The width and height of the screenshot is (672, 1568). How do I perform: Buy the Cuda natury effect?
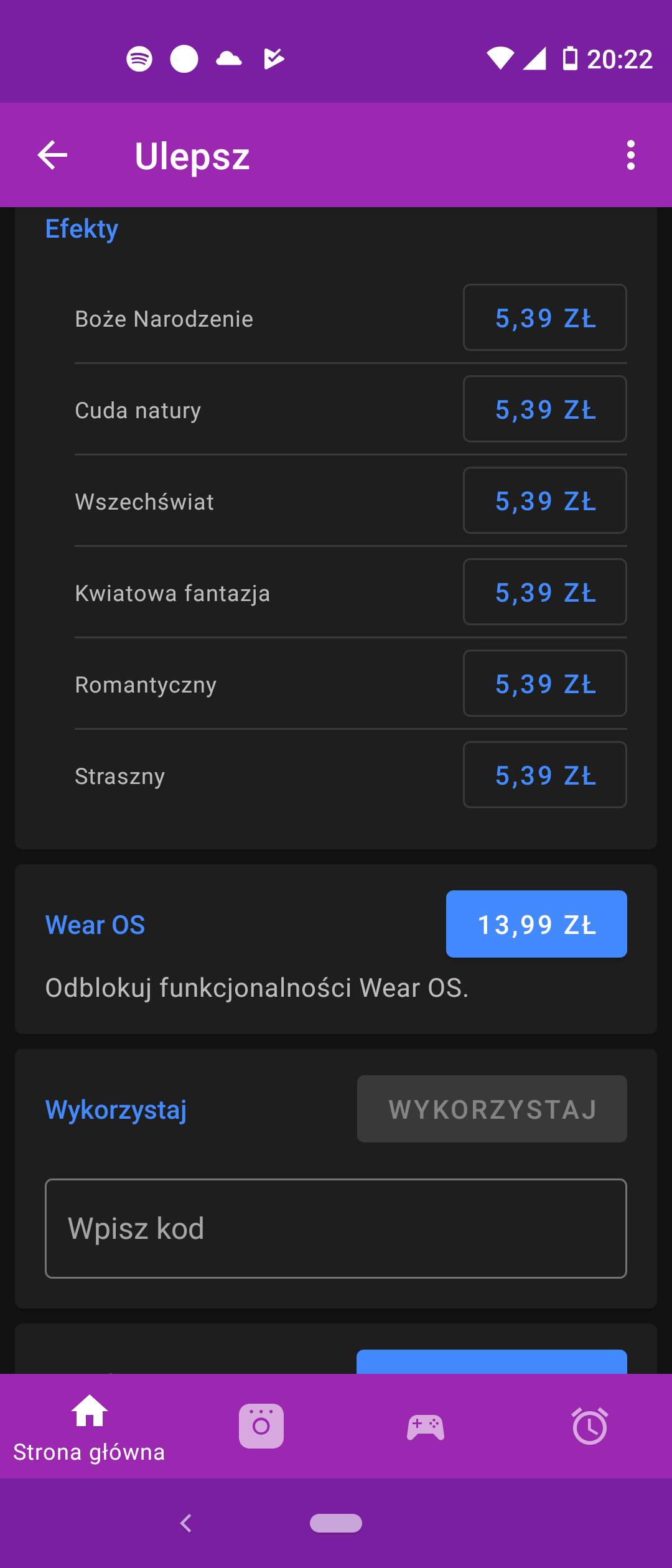pyautogui.click(x=544, y=409)
